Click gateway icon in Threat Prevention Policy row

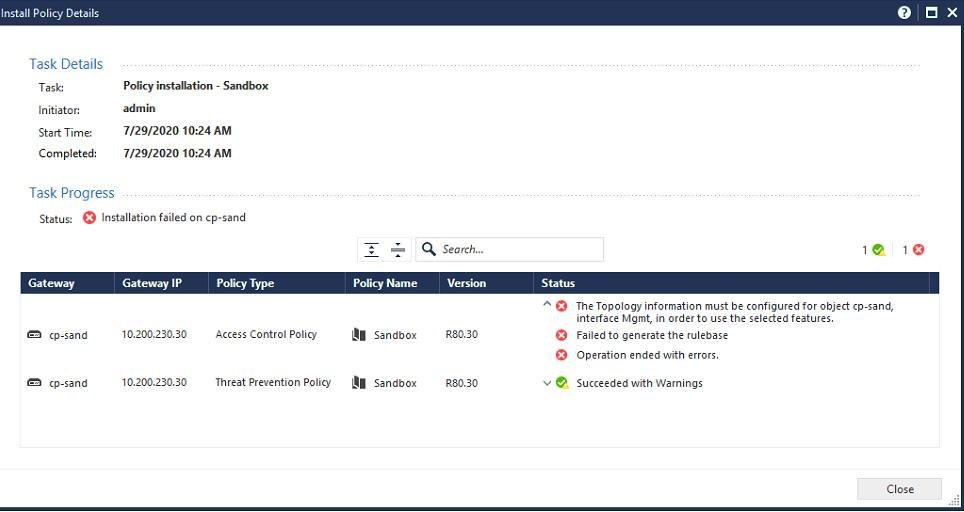pos(34,382)
